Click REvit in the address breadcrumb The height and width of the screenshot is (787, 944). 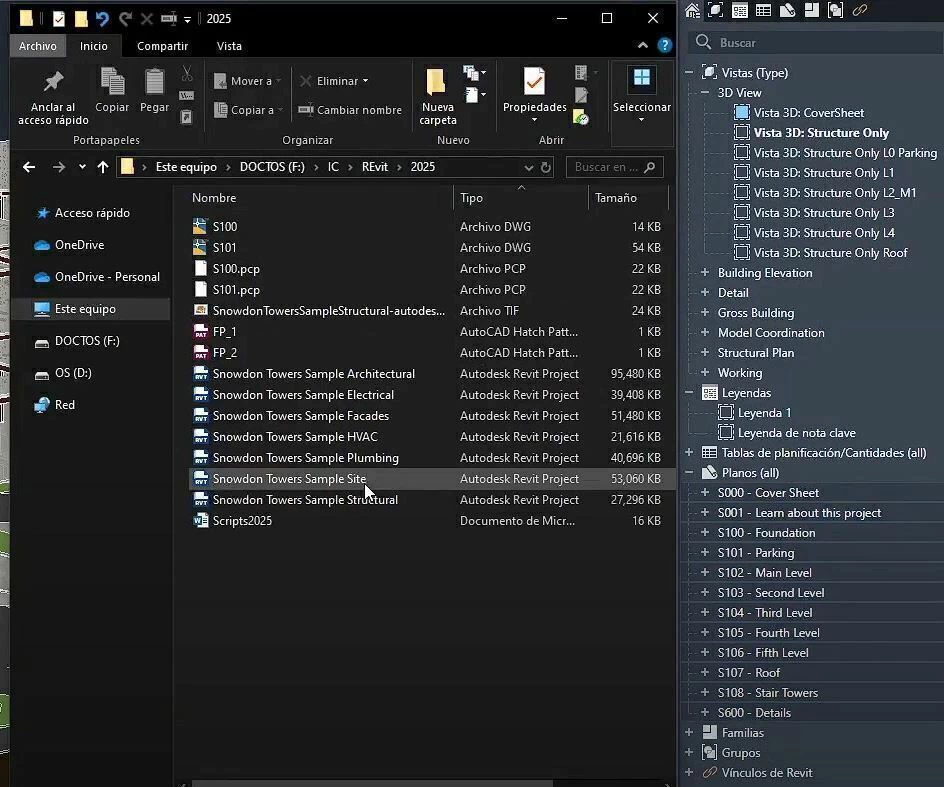click(374, 167)
